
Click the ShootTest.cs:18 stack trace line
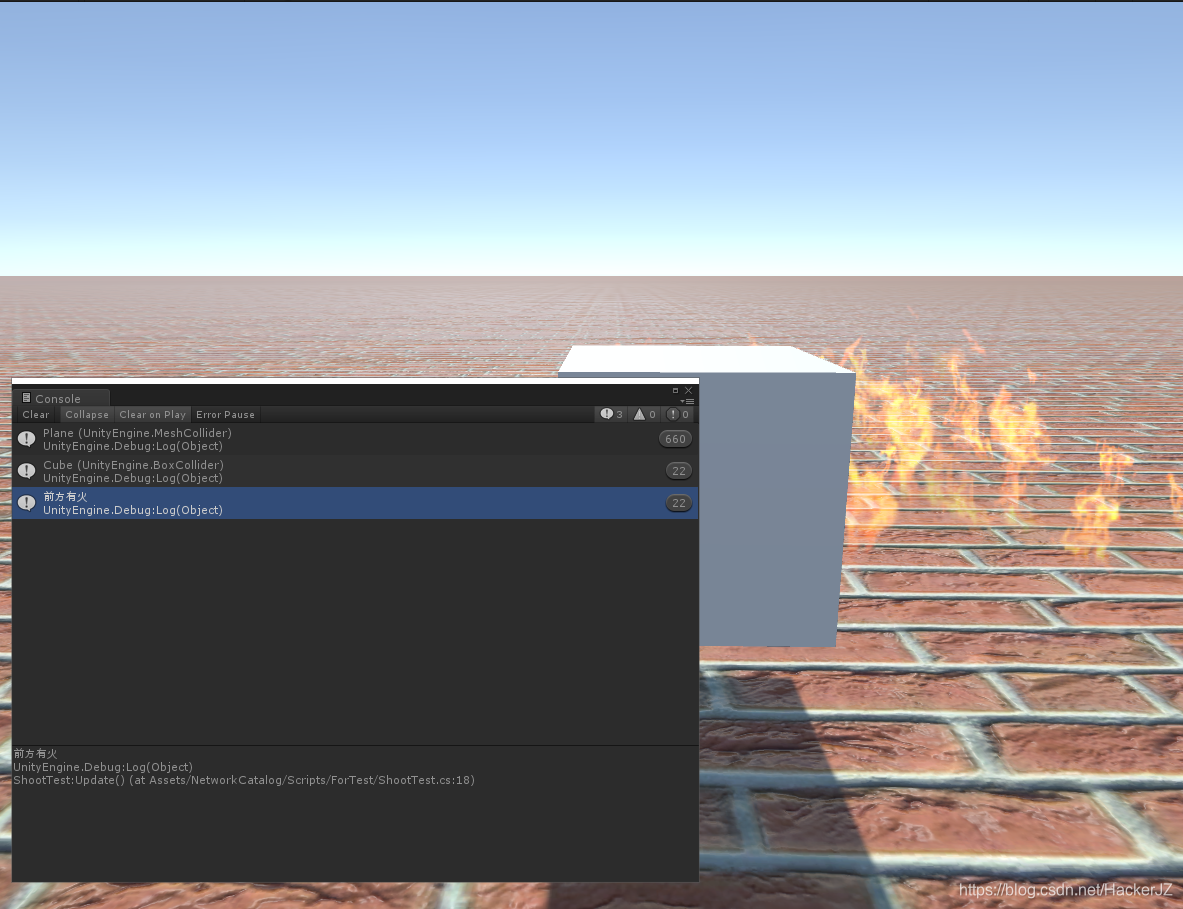point(244,780)
